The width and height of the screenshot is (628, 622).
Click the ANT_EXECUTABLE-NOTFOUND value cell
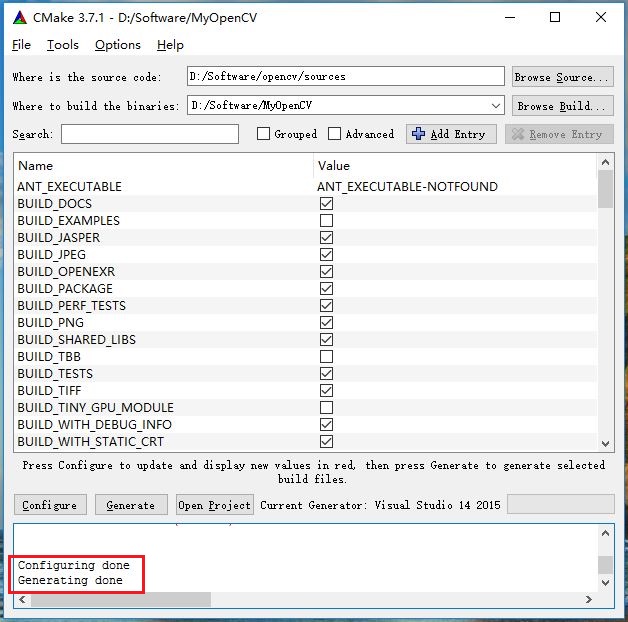[x=407, y=187]
